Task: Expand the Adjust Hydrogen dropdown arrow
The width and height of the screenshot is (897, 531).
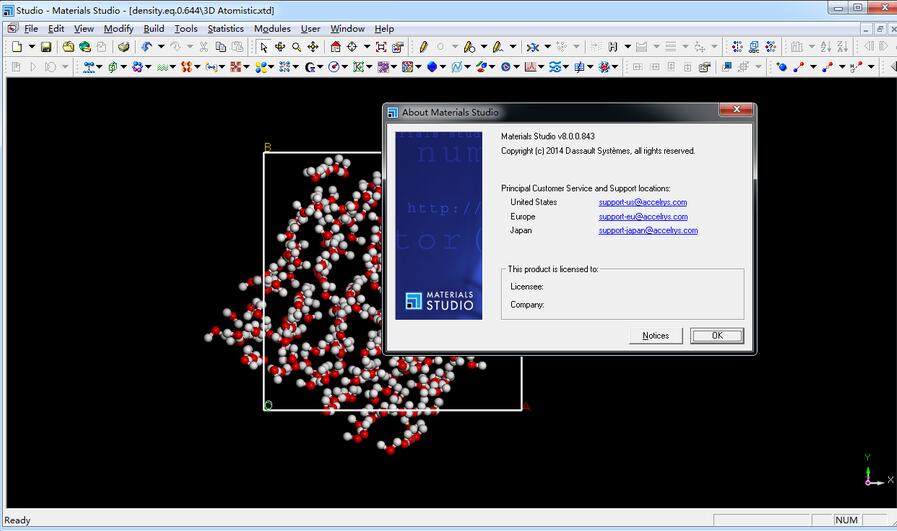Action: [x=628, y=47]
